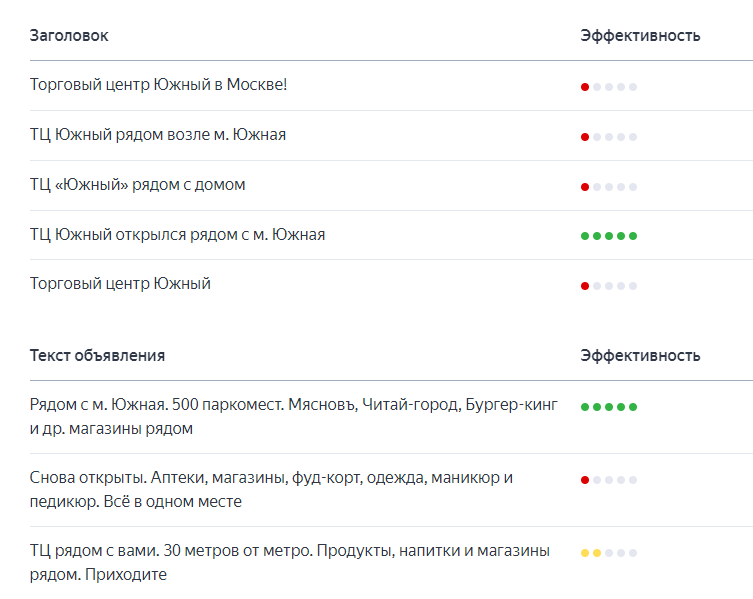The width and height of the screenshot is (753, 599).
Task: Click headline "ТЦ Южный рядом возле м. Южная"
Action: pos(158,135)
